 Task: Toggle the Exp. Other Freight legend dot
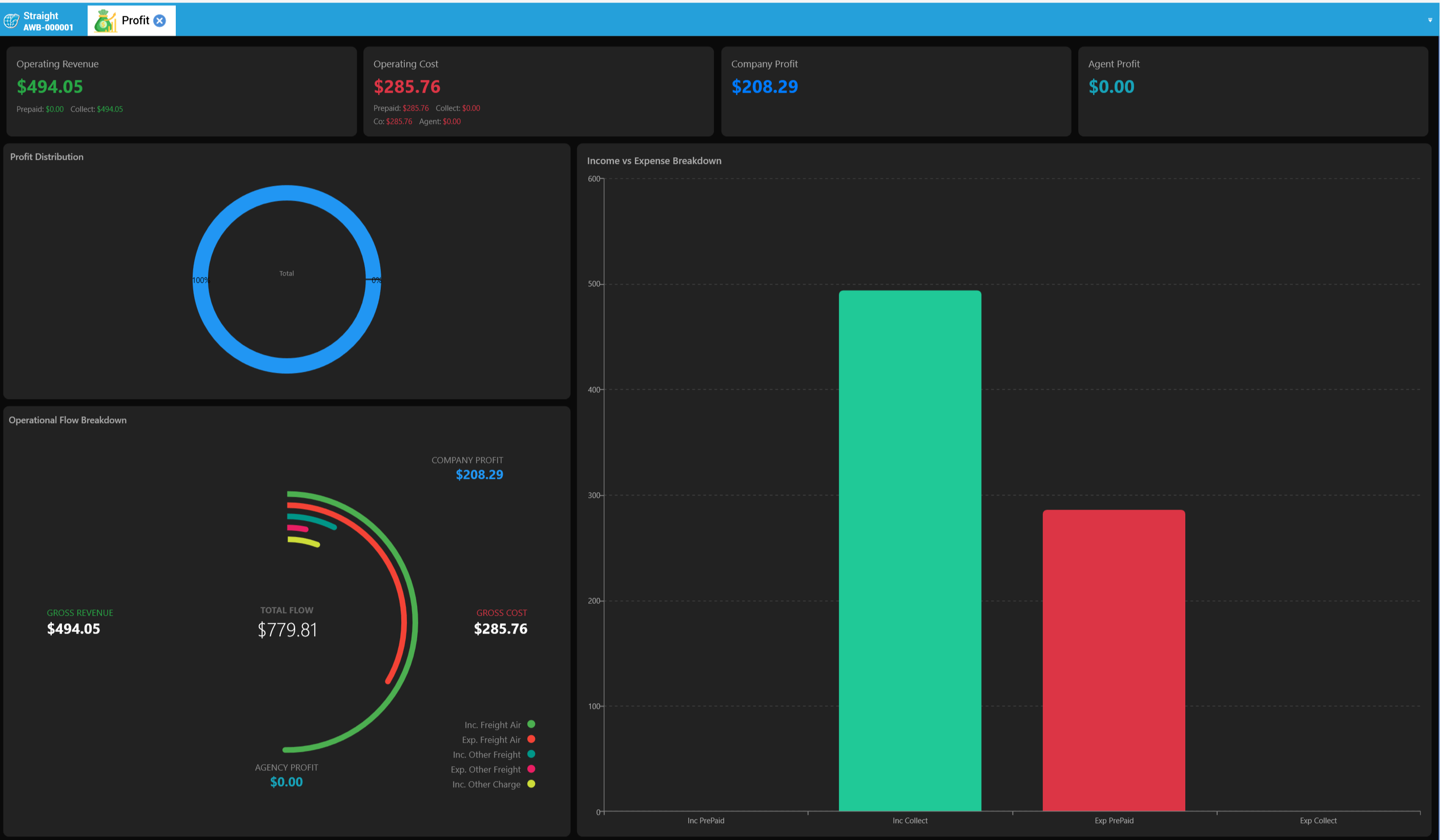[x=531, y=769]
